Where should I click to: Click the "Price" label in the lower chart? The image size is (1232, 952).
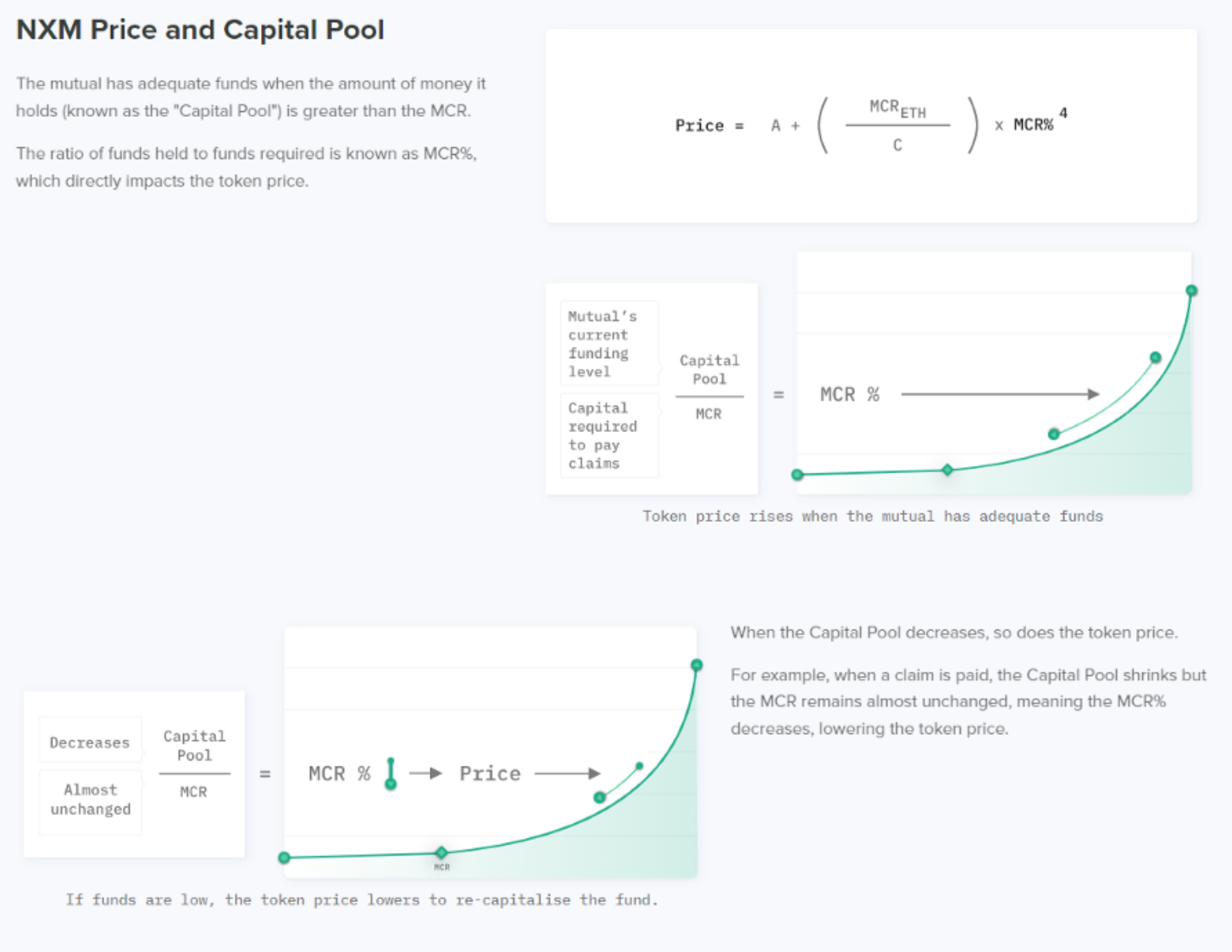coord(490,773)
